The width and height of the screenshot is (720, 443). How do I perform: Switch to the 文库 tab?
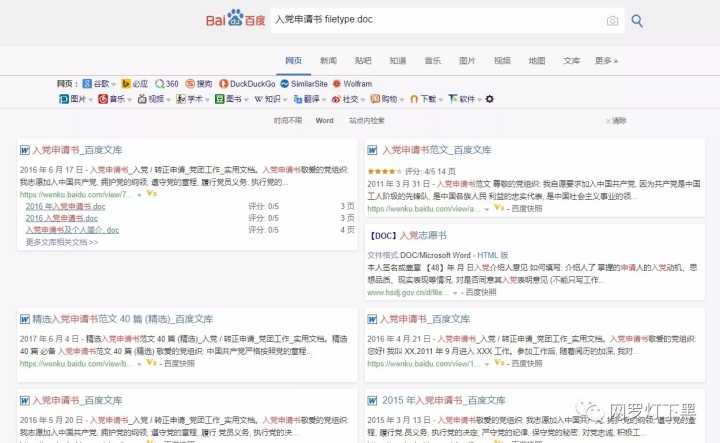(x=571, y=61)
